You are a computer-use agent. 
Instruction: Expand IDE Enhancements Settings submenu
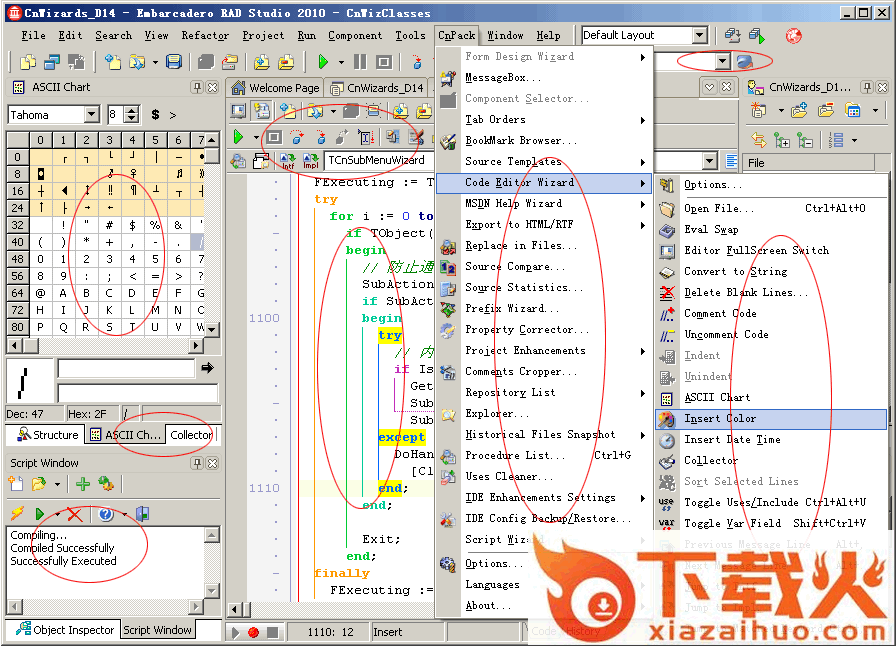click(544, 498)
